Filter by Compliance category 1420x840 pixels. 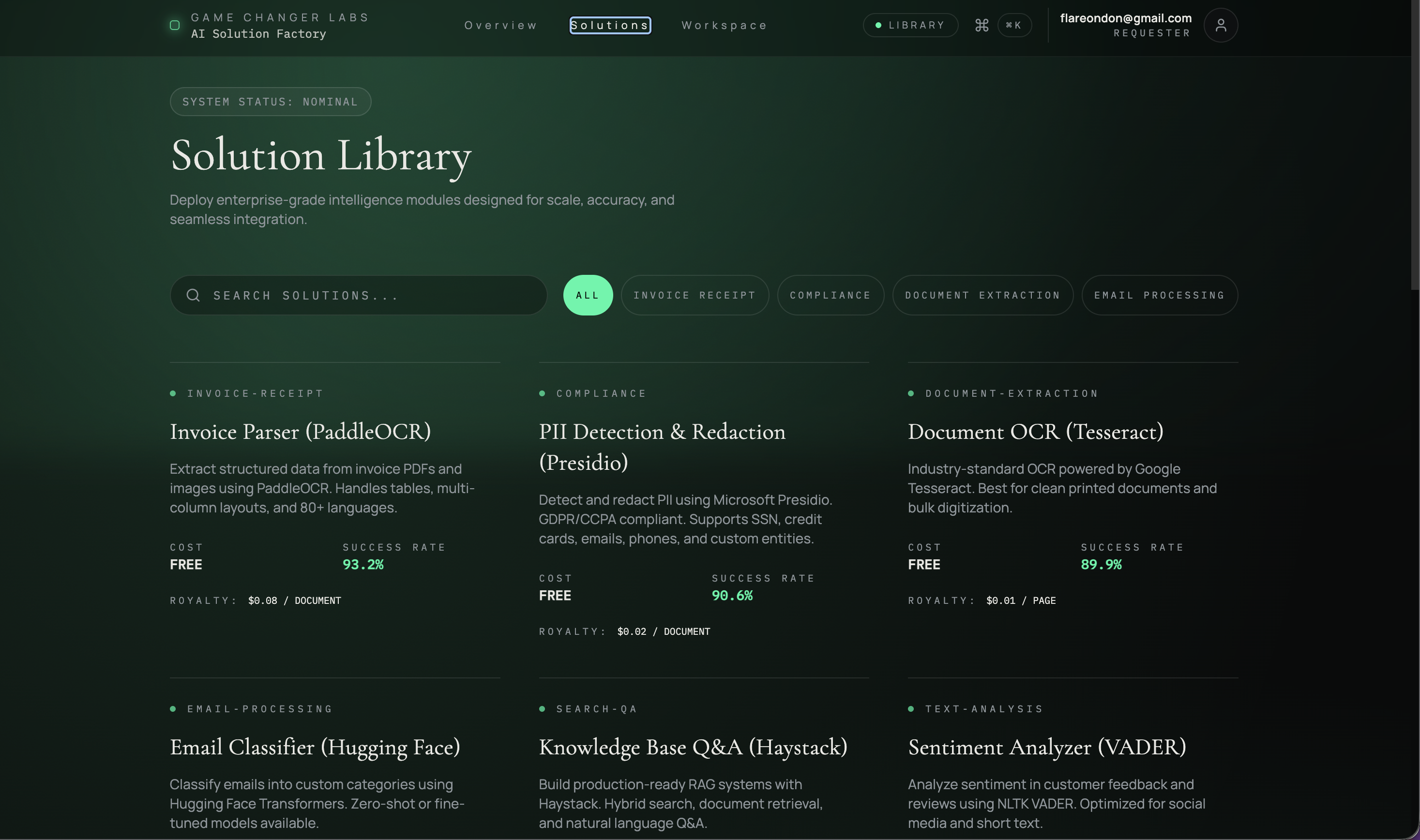coord(830,296)
